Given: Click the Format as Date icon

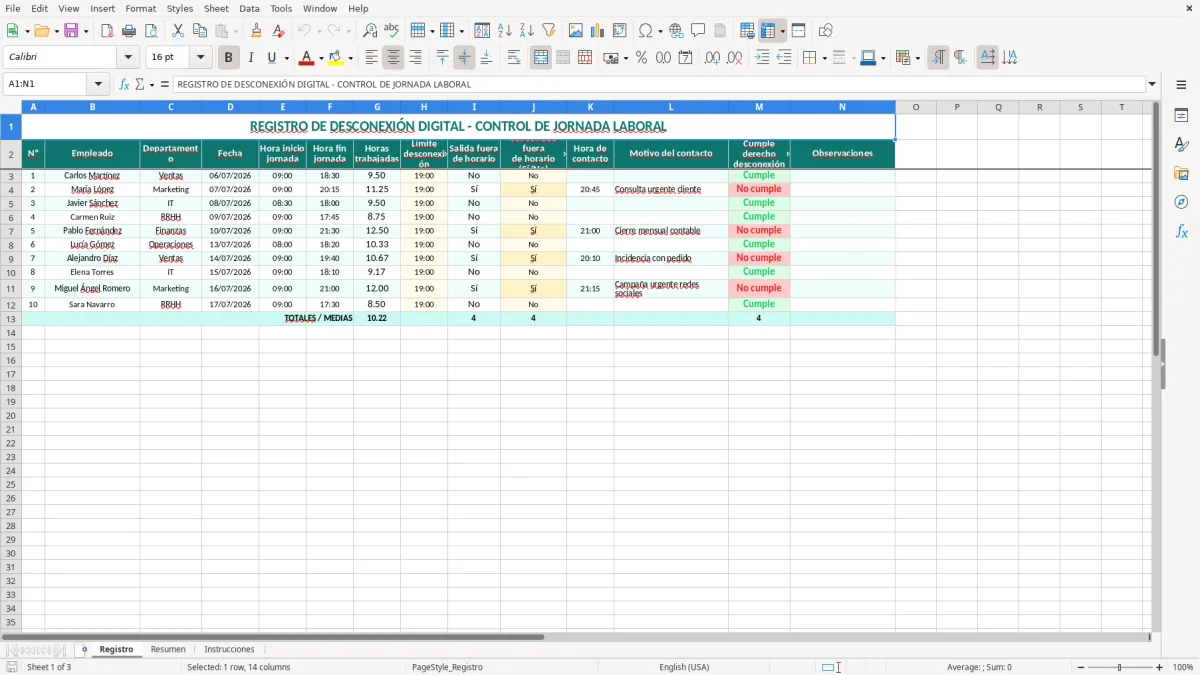Looking at the screenshot, I should [x=685, y=58].
